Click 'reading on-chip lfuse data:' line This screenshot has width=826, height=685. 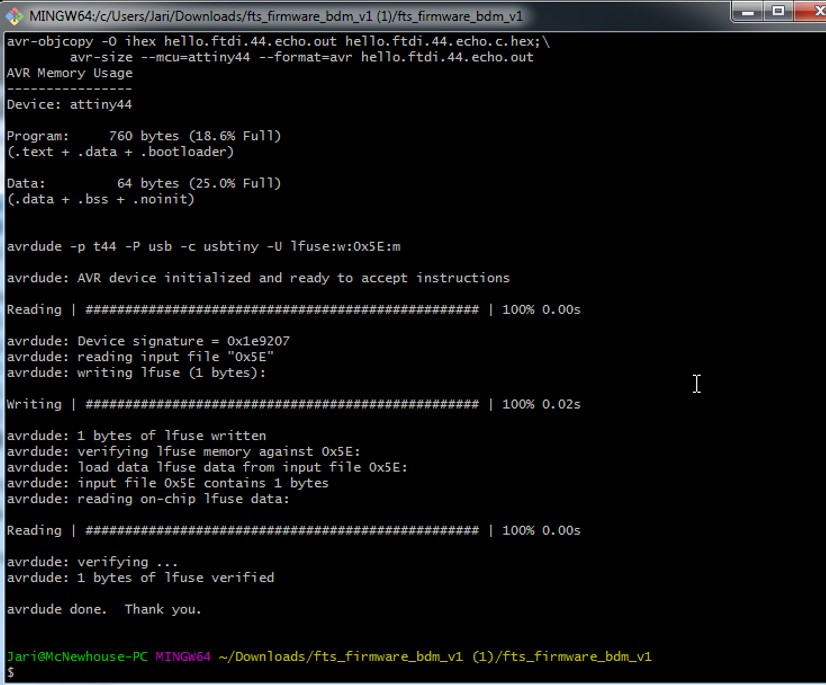(x=148, y=499)
